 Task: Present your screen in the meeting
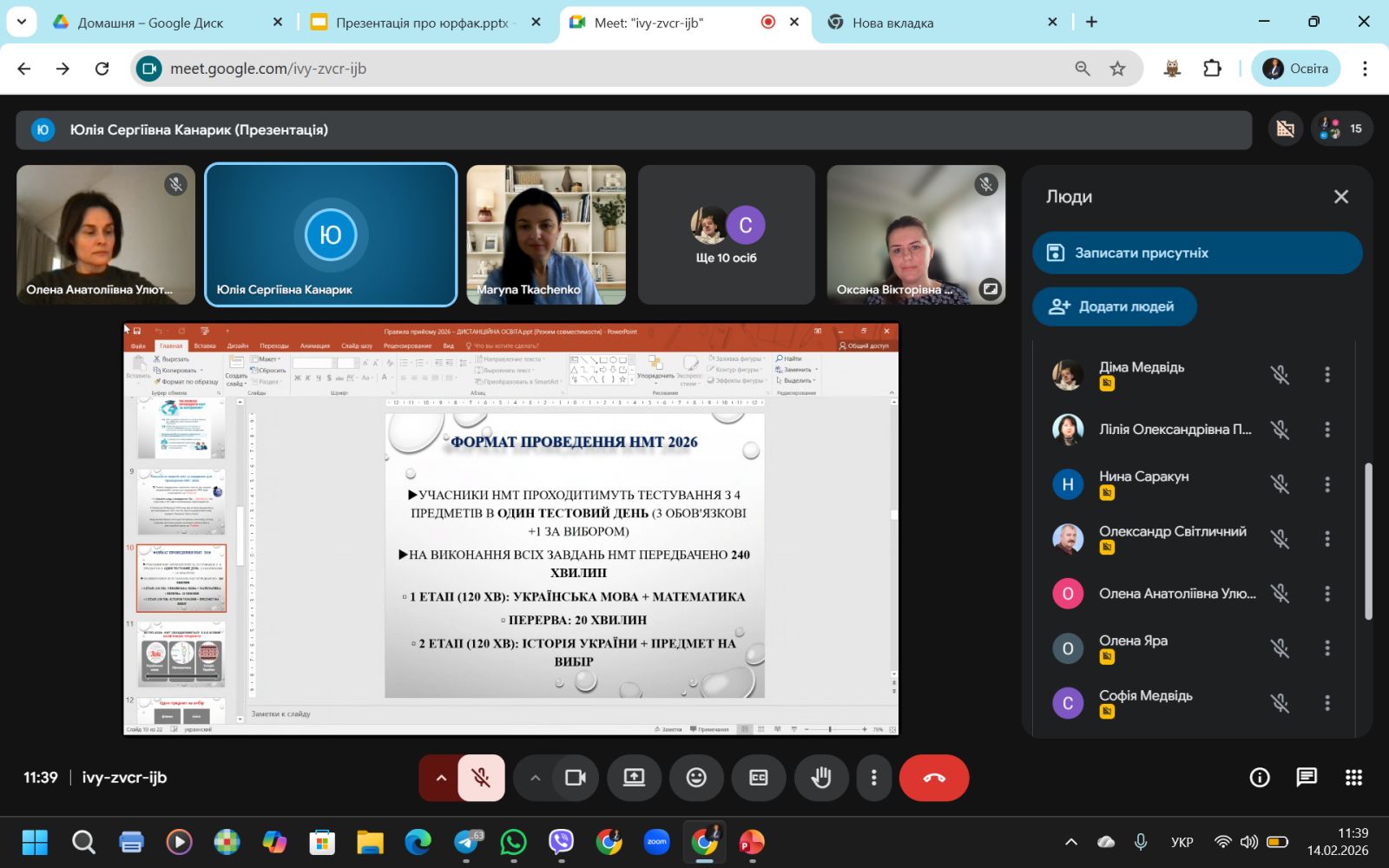[x=634, y=778]
